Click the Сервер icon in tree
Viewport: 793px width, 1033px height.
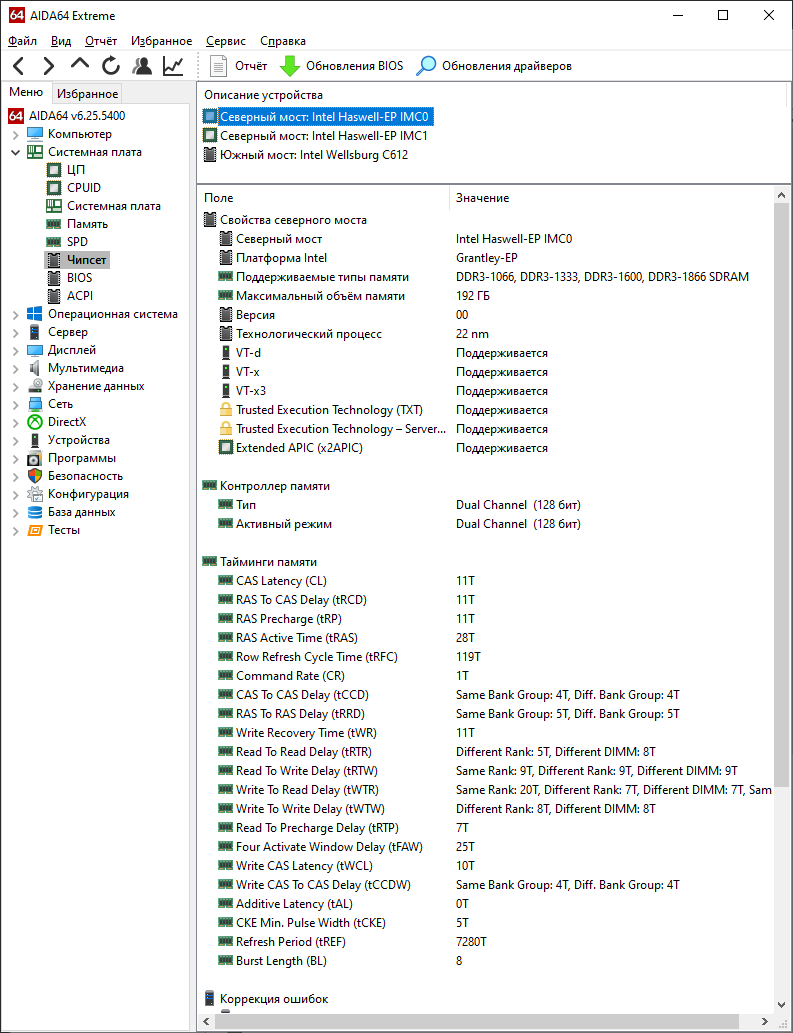tap(35, 332)
